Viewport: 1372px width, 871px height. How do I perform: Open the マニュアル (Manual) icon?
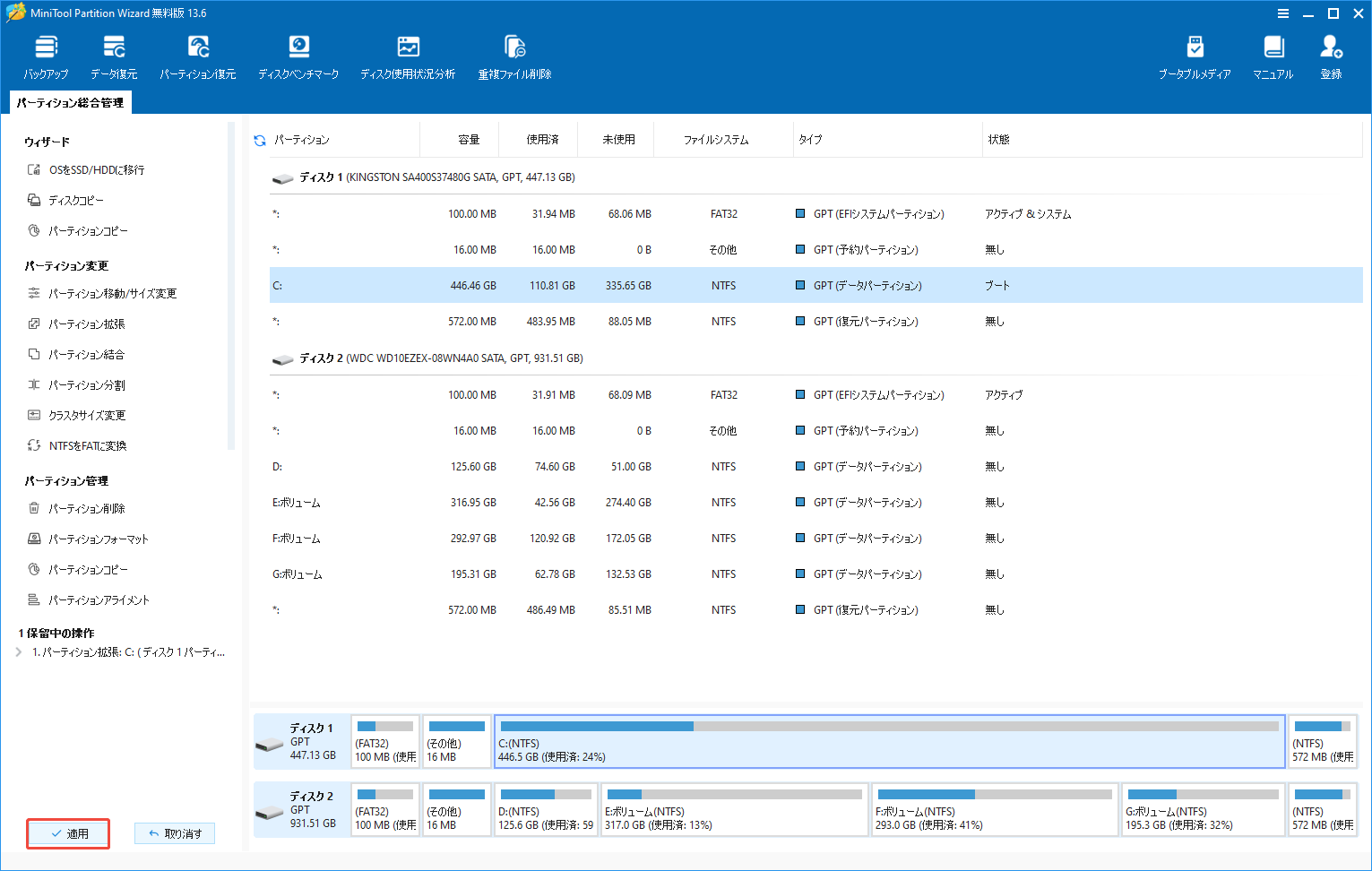coord(1273,56)
